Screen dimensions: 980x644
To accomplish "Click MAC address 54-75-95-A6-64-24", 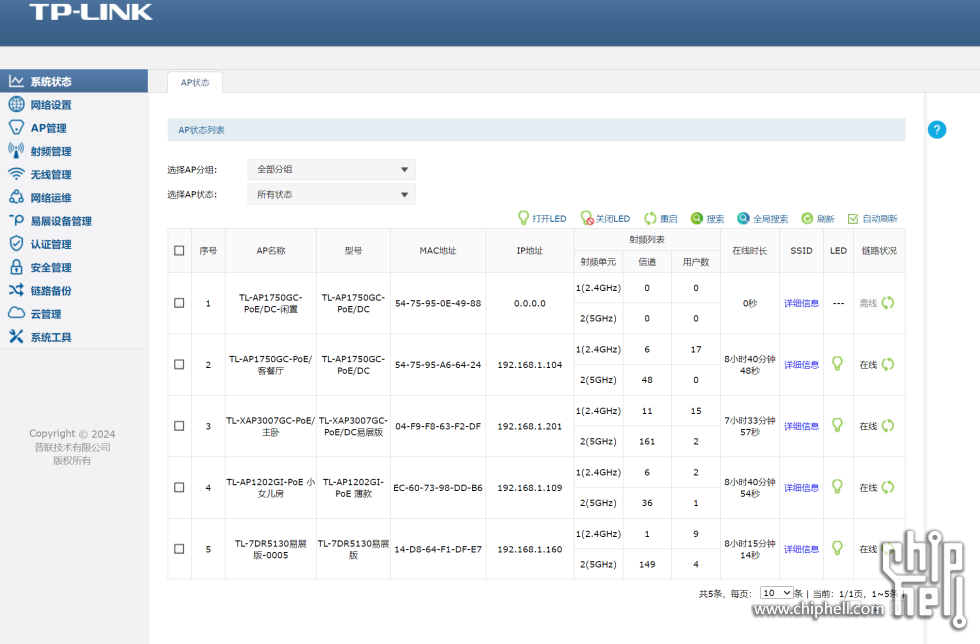I will (438, 365).
